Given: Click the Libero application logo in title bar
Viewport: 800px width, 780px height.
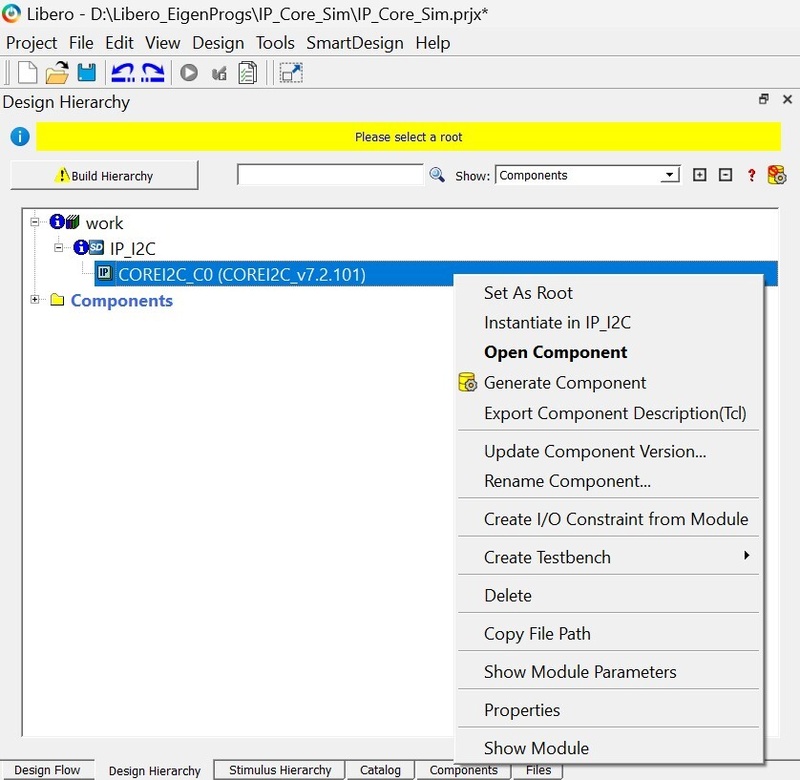Looking at the screenshot, I should coord(11,14).
